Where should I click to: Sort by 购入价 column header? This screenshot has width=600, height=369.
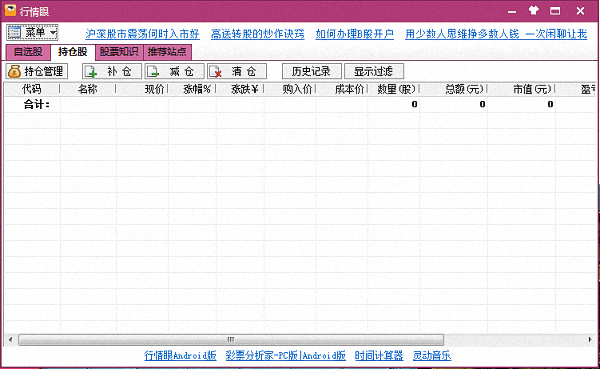tap(290, 89)
